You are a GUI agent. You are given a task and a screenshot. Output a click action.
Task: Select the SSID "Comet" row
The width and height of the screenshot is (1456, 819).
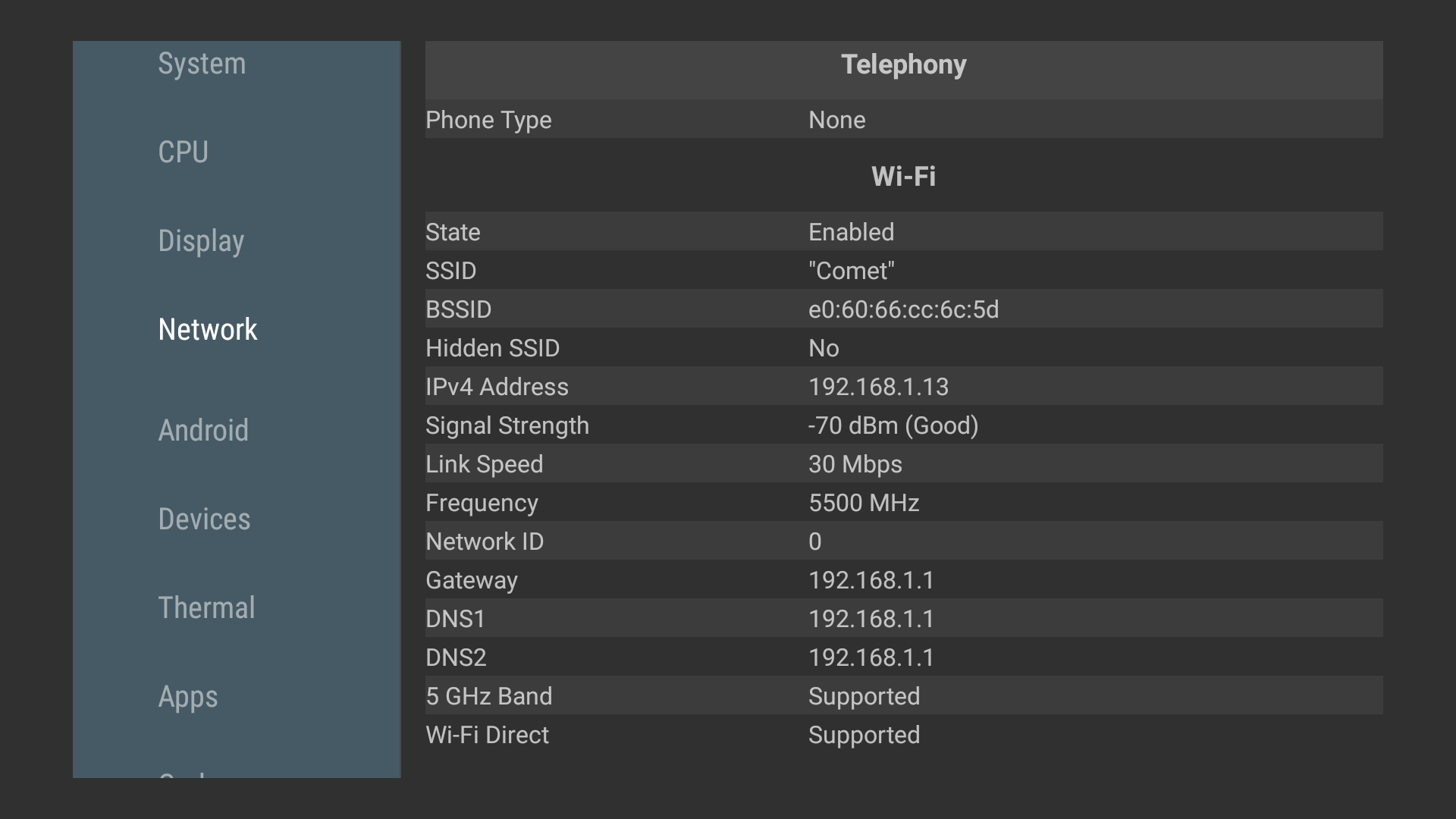click(903, 271)
